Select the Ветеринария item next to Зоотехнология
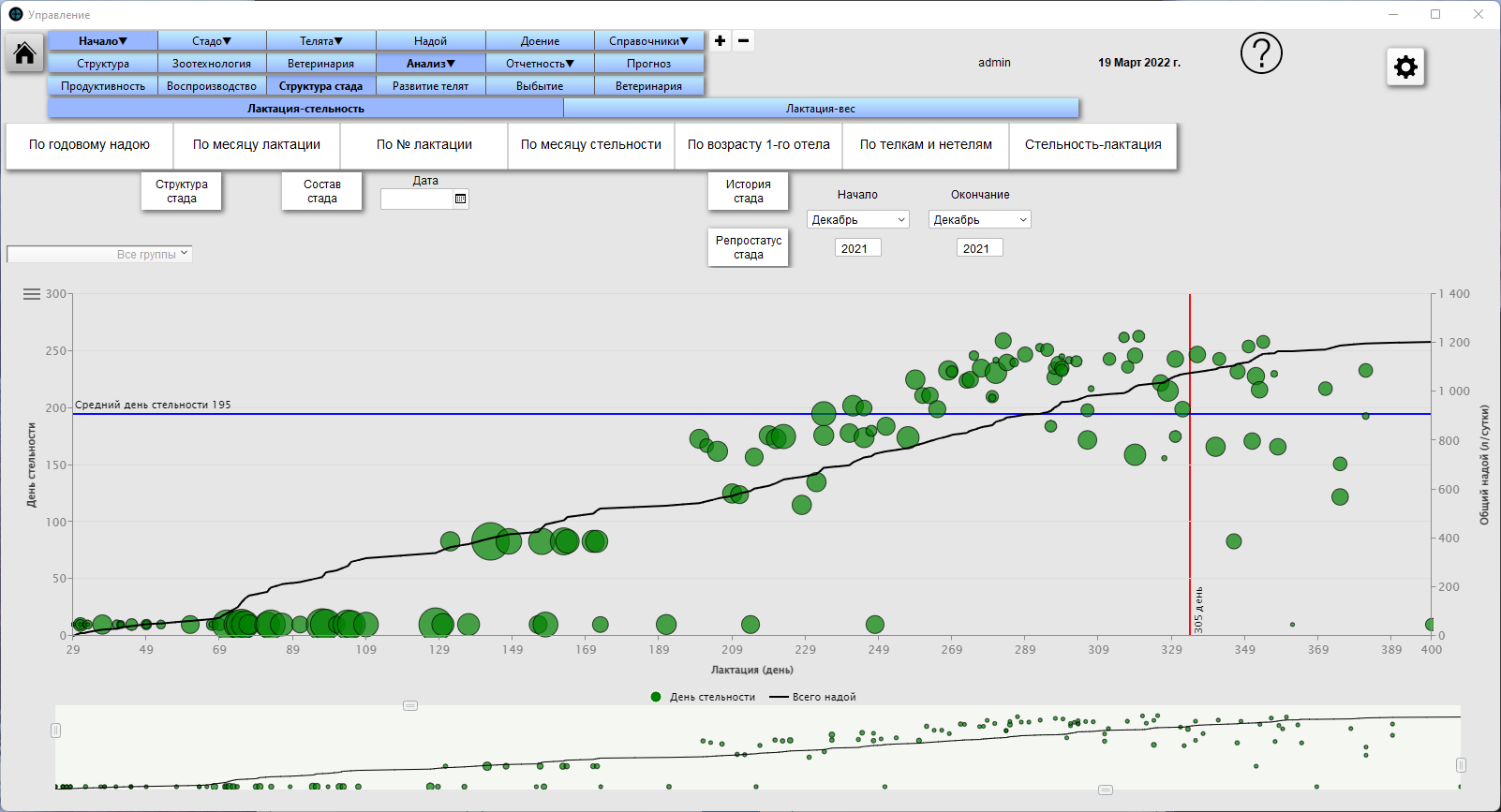 click(321, 64)
